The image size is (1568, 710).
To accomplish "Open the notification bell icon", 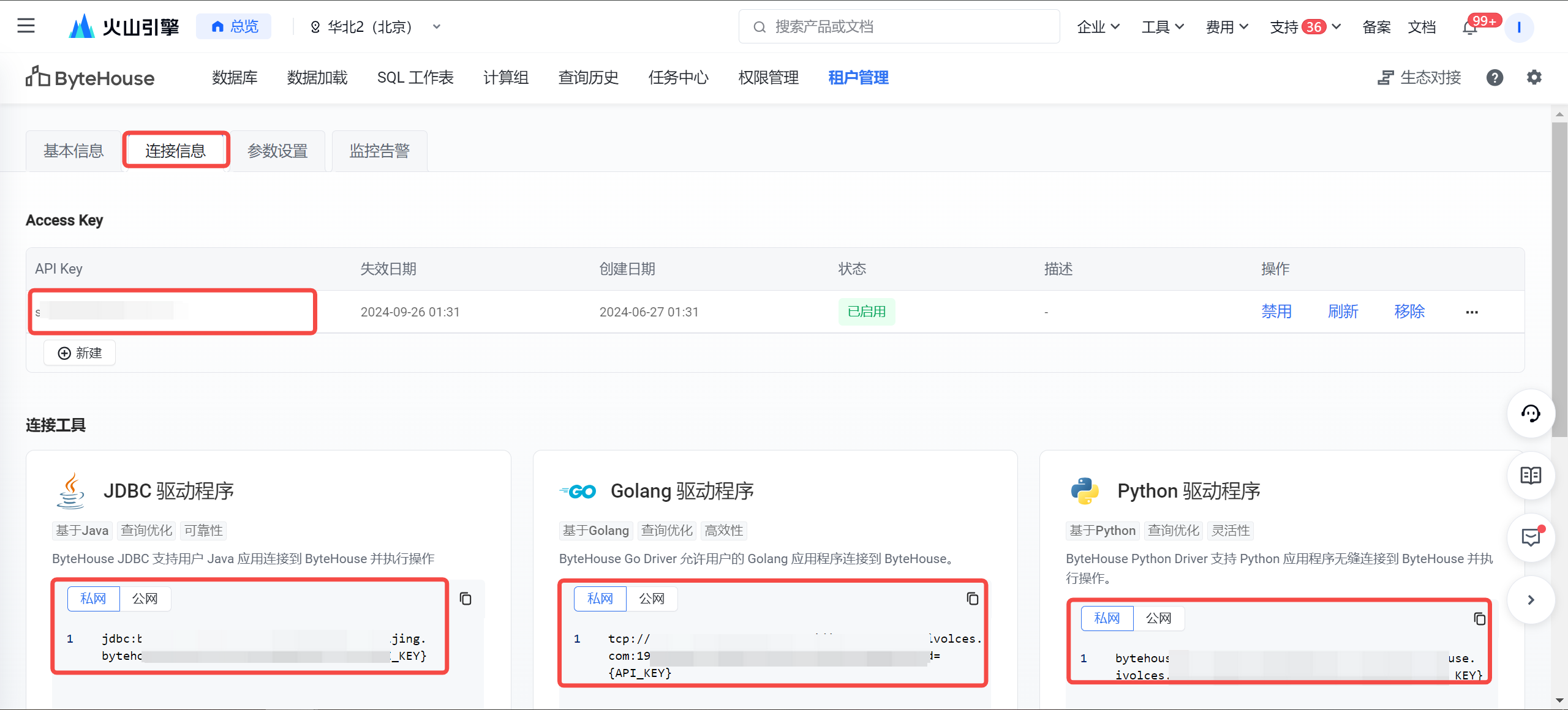I will 1471,27.
